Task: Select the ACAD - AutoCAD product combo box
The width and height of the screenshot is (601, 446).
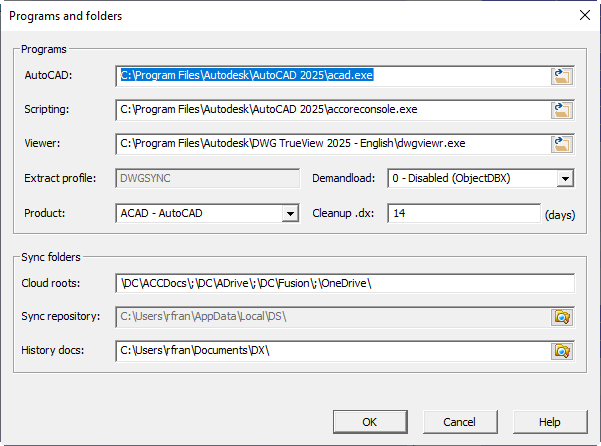Action: click(207, 213)
